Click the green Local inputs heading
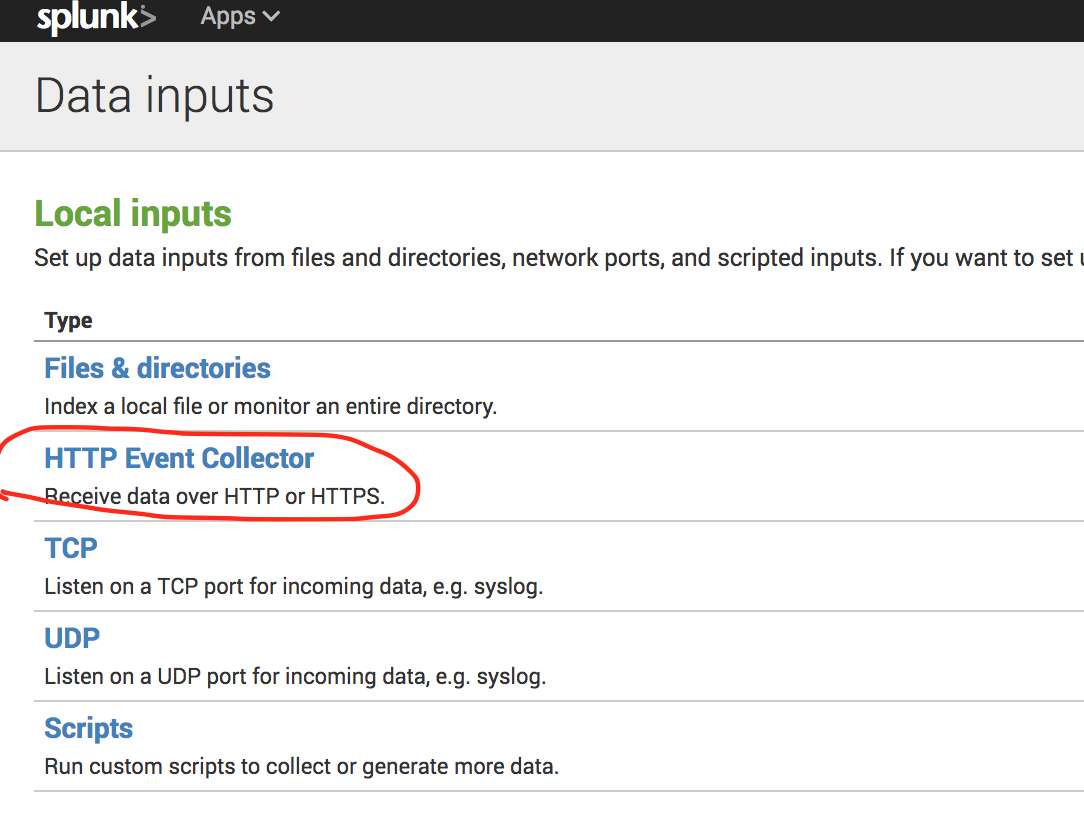The width and height of the screenshot is (1084, 828). click(133, 214)
